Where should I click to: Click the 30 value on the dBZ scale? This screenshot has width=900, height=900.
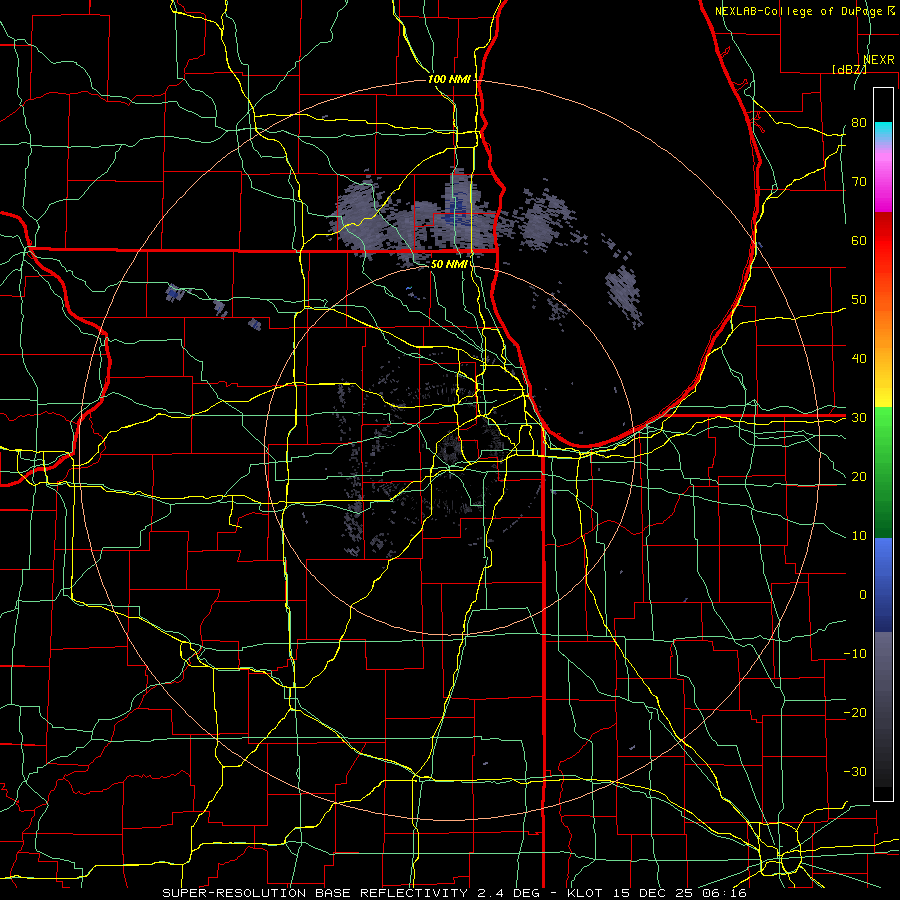(x=859, y=418)
